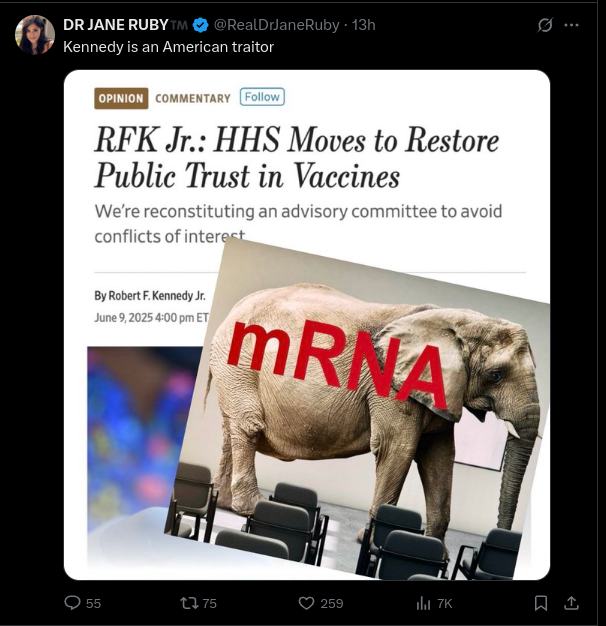Click the share post icon

point(572,603)
